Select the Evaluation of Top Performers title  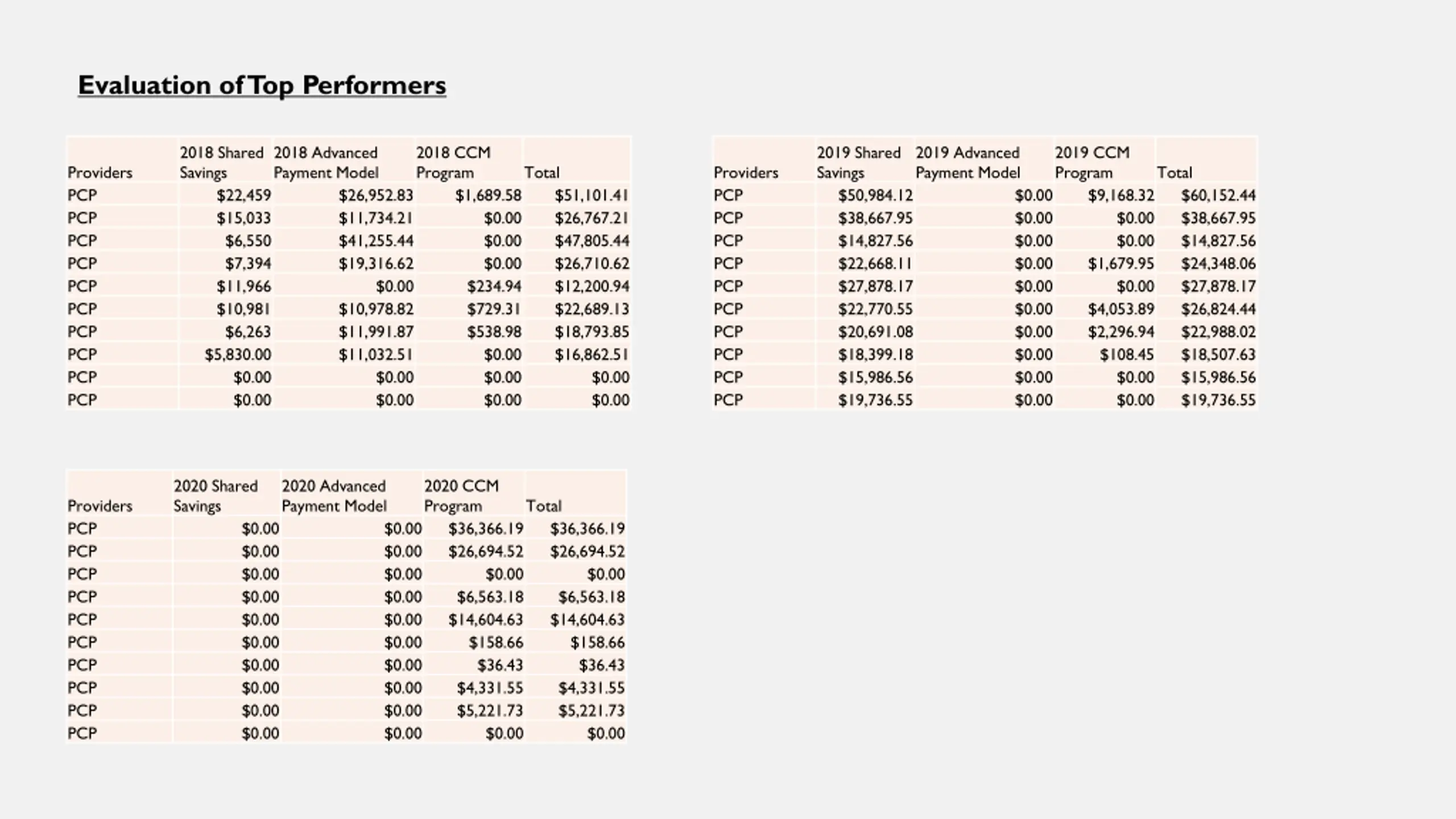(262, 85)
